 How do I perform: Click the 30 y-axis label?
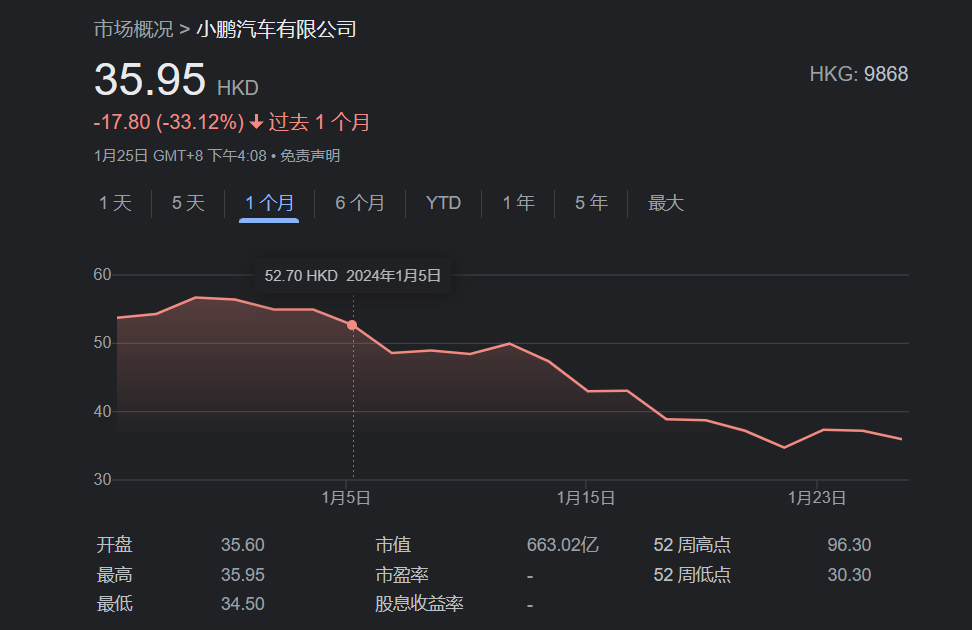click(x=102, y=479)
